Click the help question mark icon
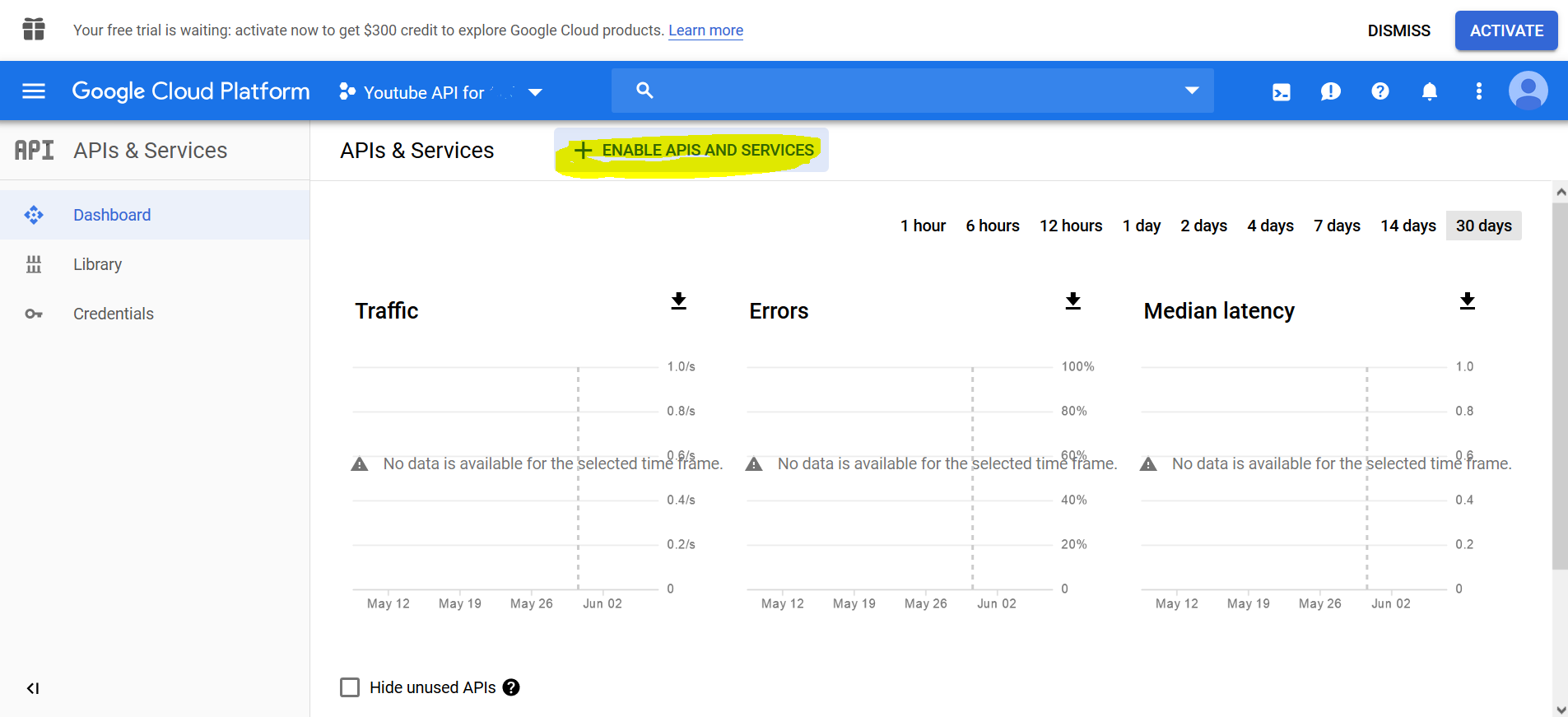The width and height of the screenshot is (1568, 717). (x=1380, y=91)
